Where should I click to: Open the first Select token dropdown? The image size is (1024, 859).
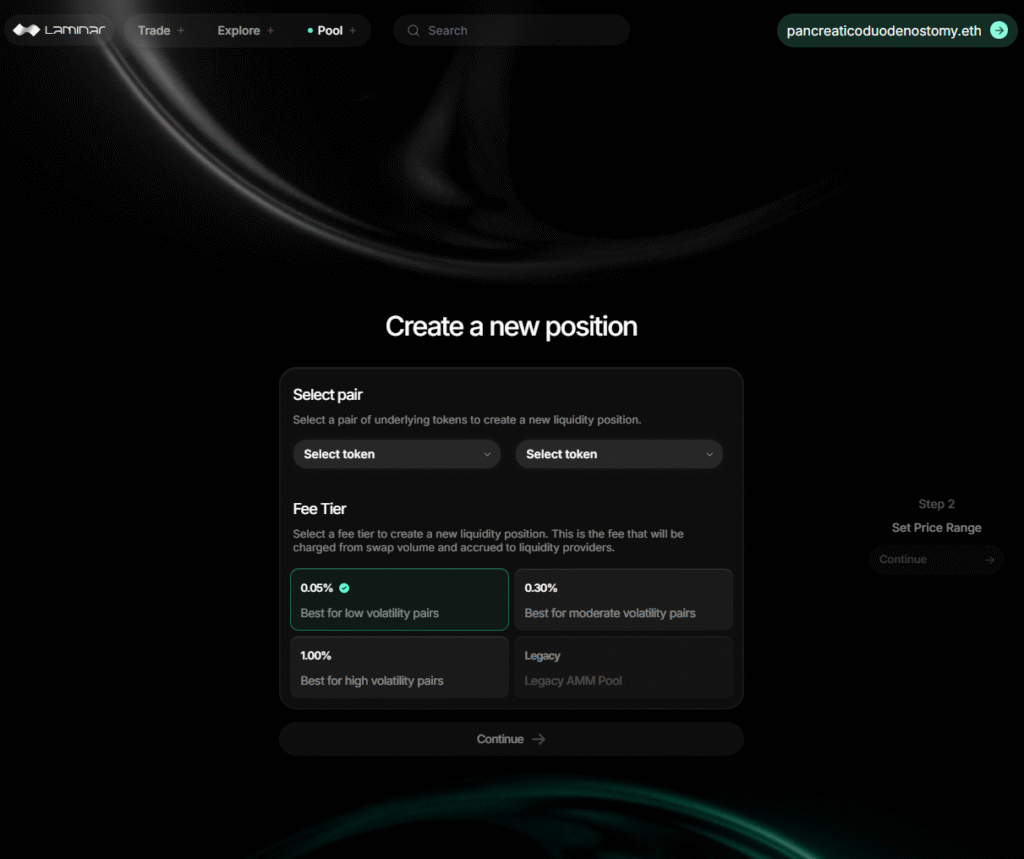[x=397, y=454]
